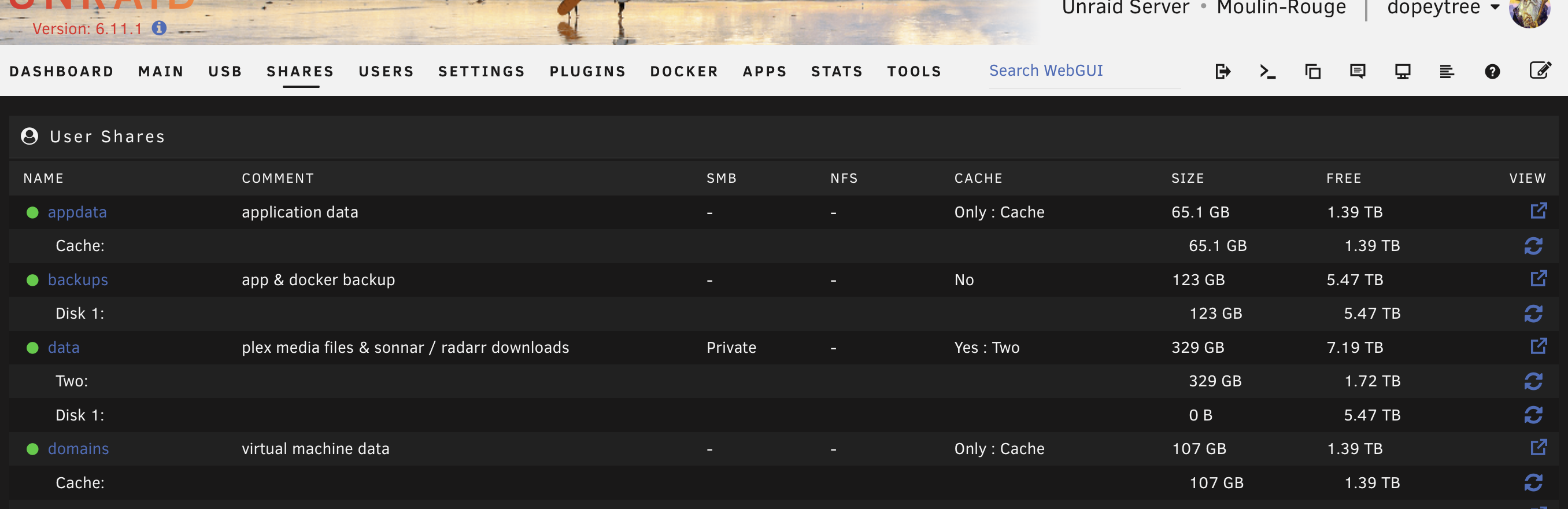Click the help question-mark icon
The image size is (1568, 509).
1492,71
